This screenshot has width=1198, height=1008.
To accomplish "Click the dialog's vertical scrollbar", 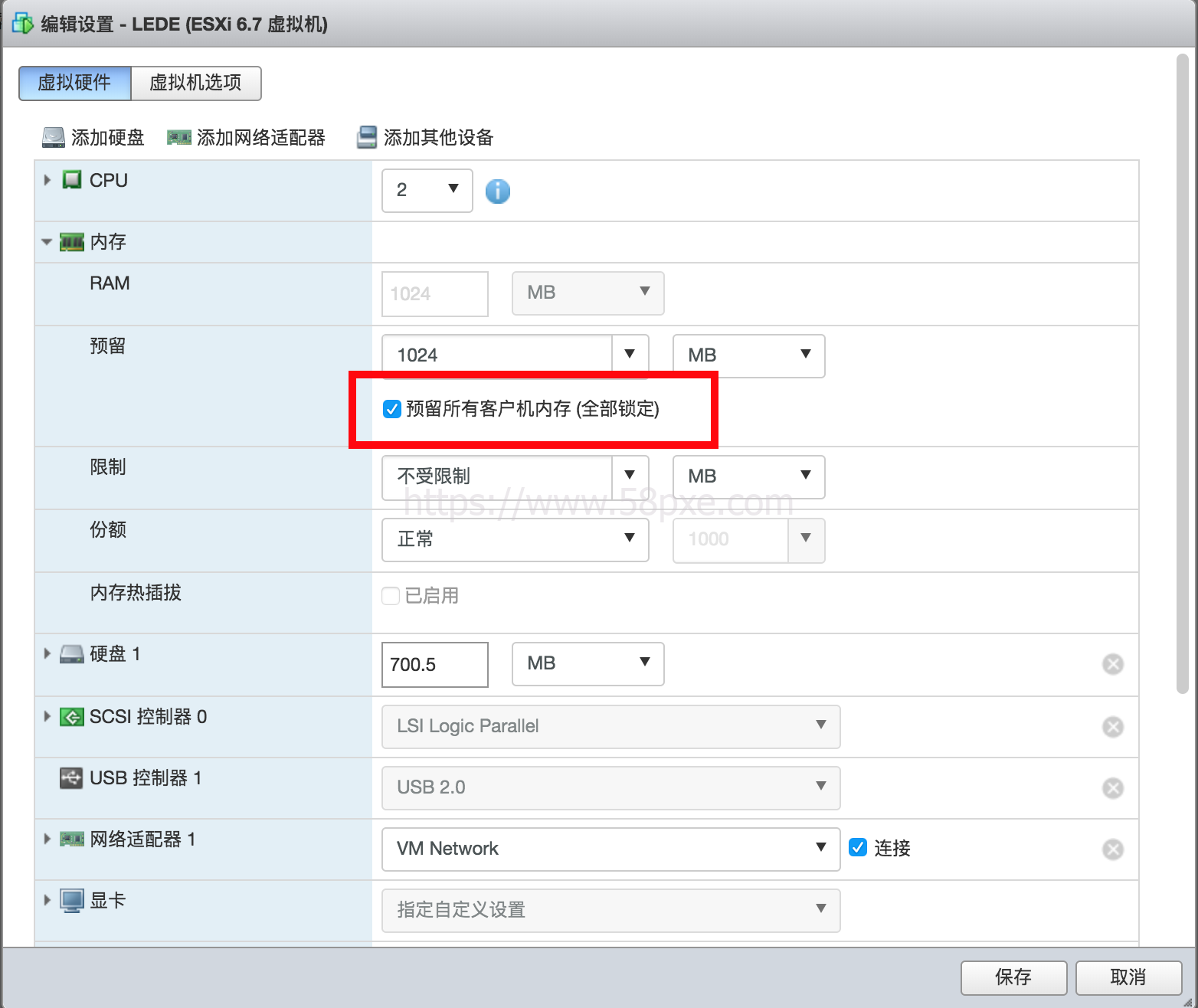I will (x=1183, y=375).
